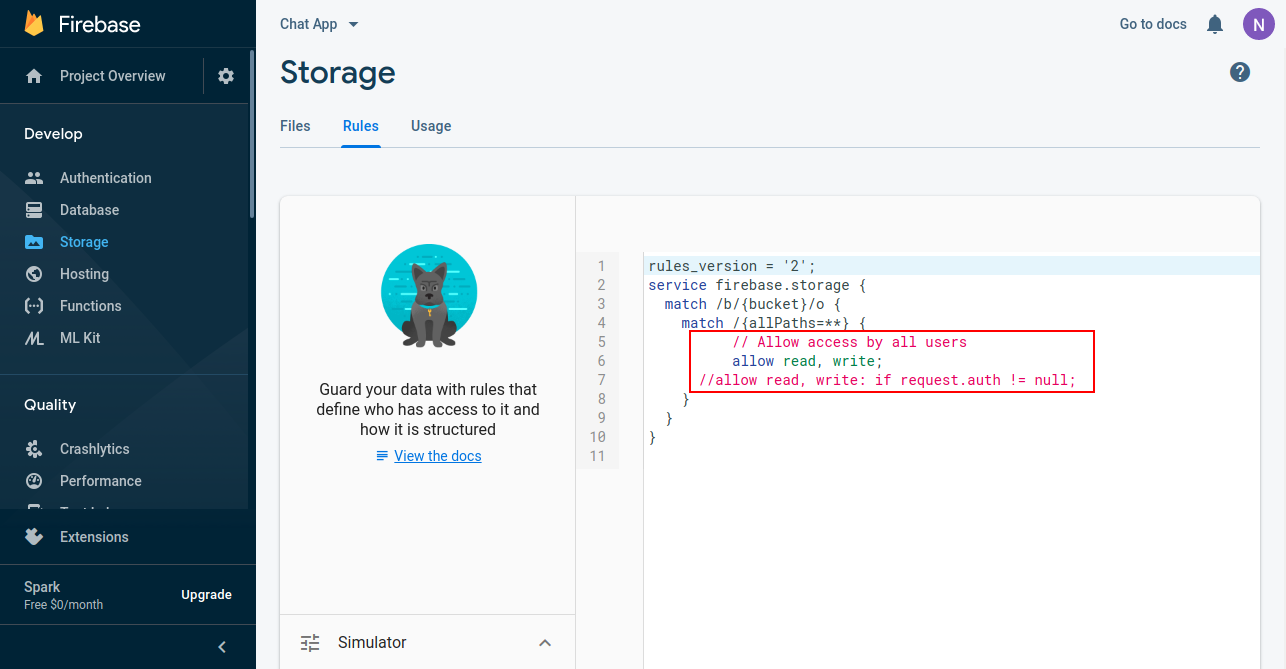1286x669 pixels.
Task: Click the sidebar vertical scrollbar
Action: (252, 134)
